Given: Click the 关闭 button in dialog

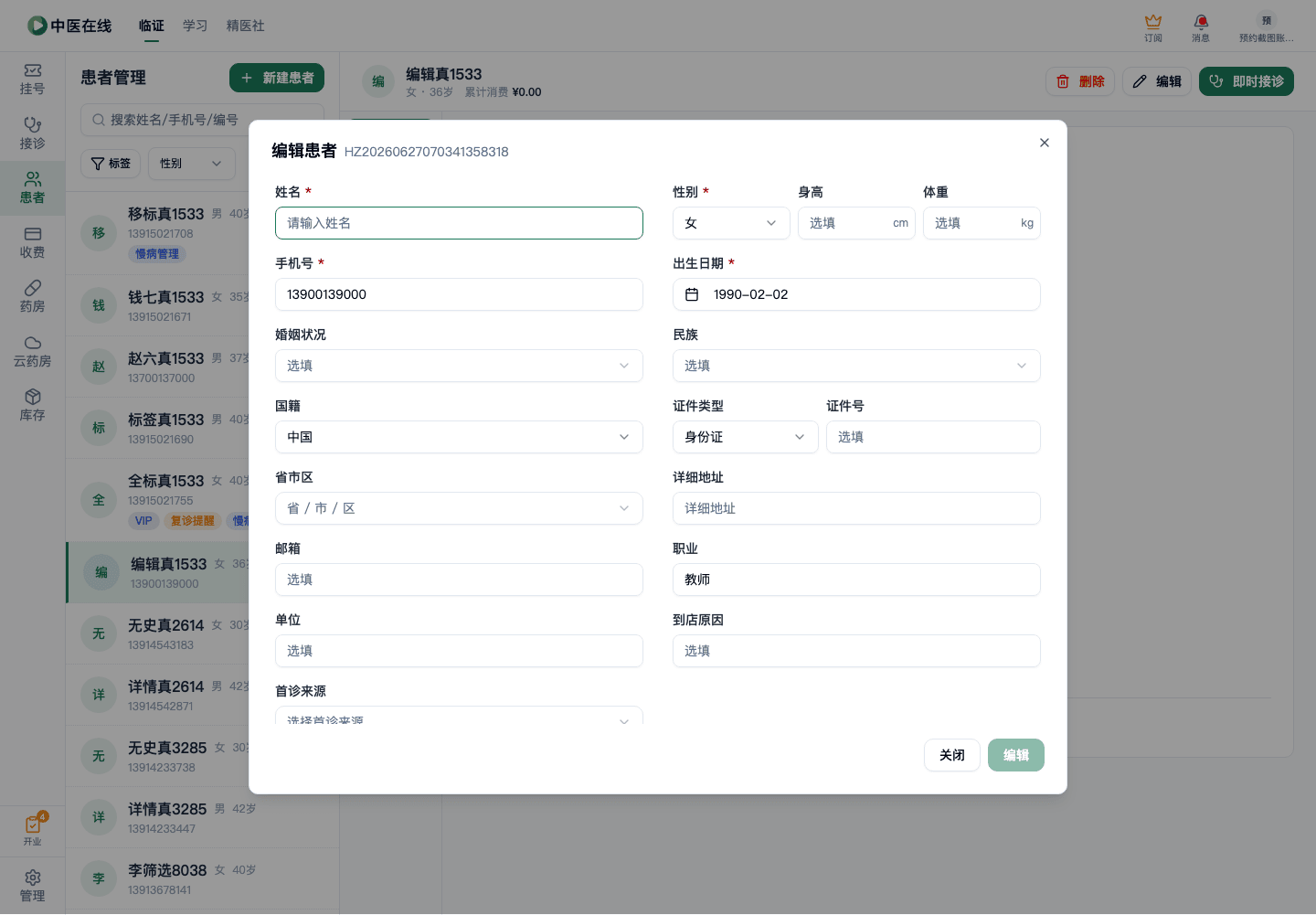Looking at the screenshot, I should (952, 755).
